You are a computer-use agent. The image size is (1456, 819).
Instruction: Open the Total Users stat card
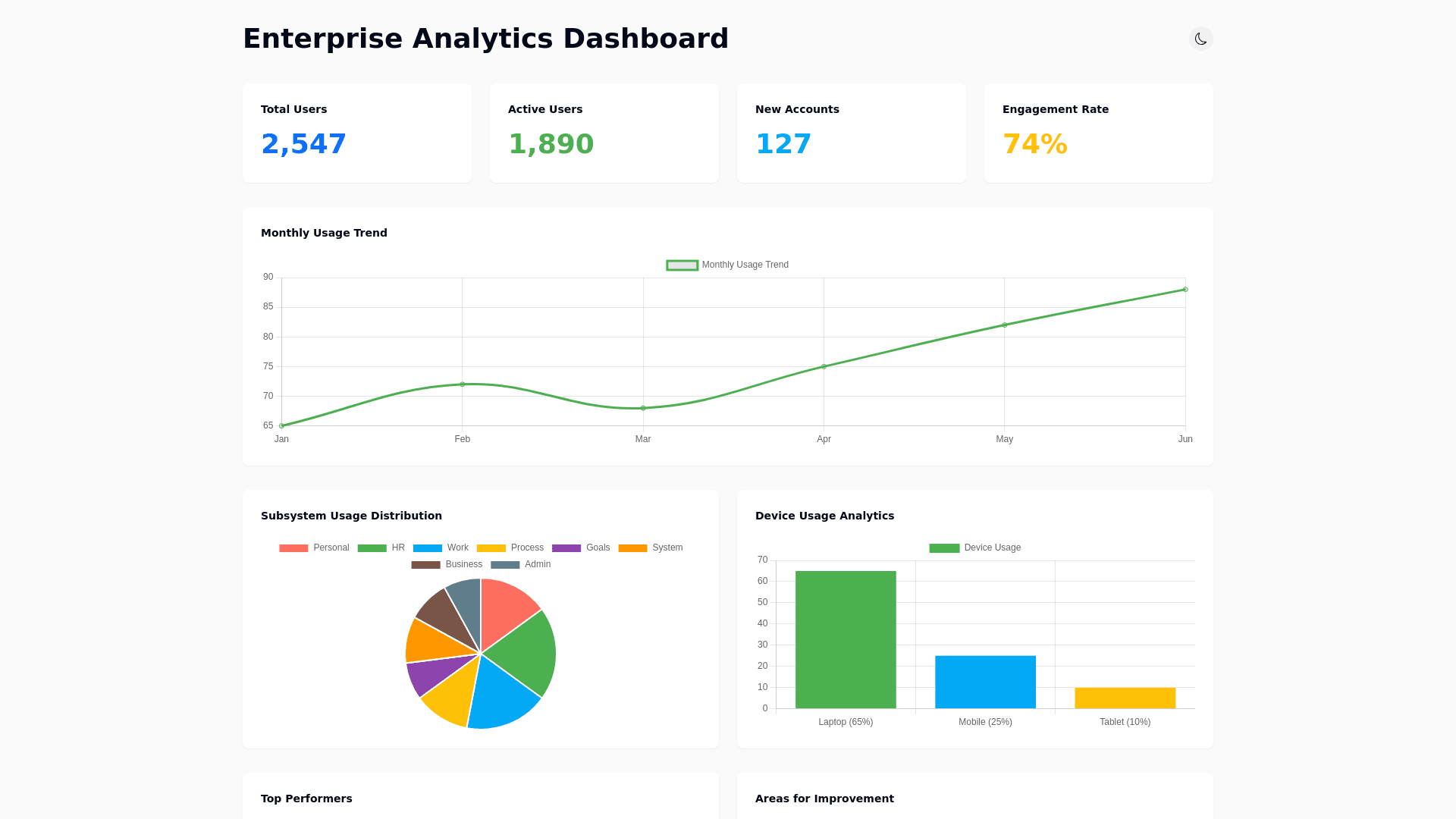coord(357,133)
